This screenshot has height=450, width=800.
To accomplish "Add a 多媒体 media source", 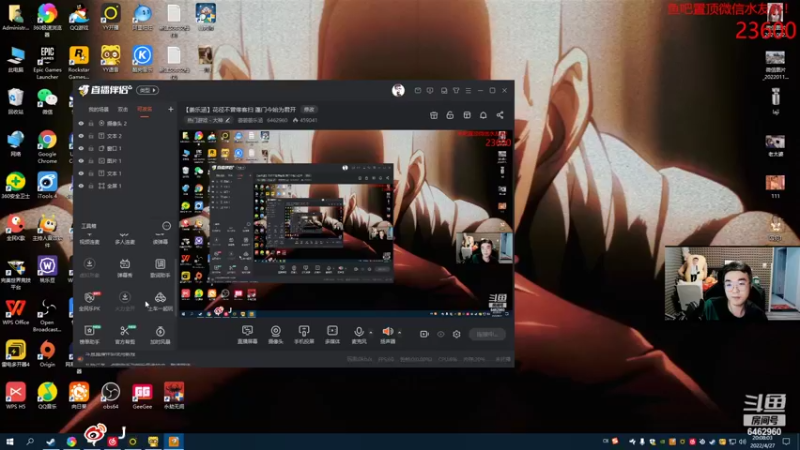I will [332, 334].
